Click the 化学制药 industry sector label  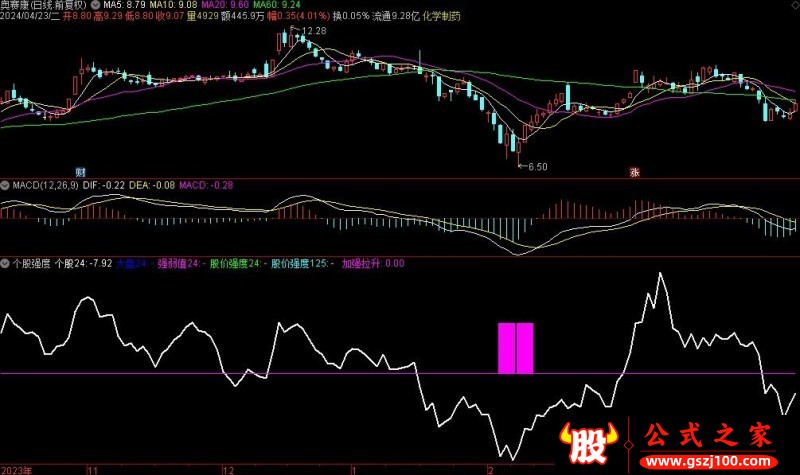pos(443,18)
